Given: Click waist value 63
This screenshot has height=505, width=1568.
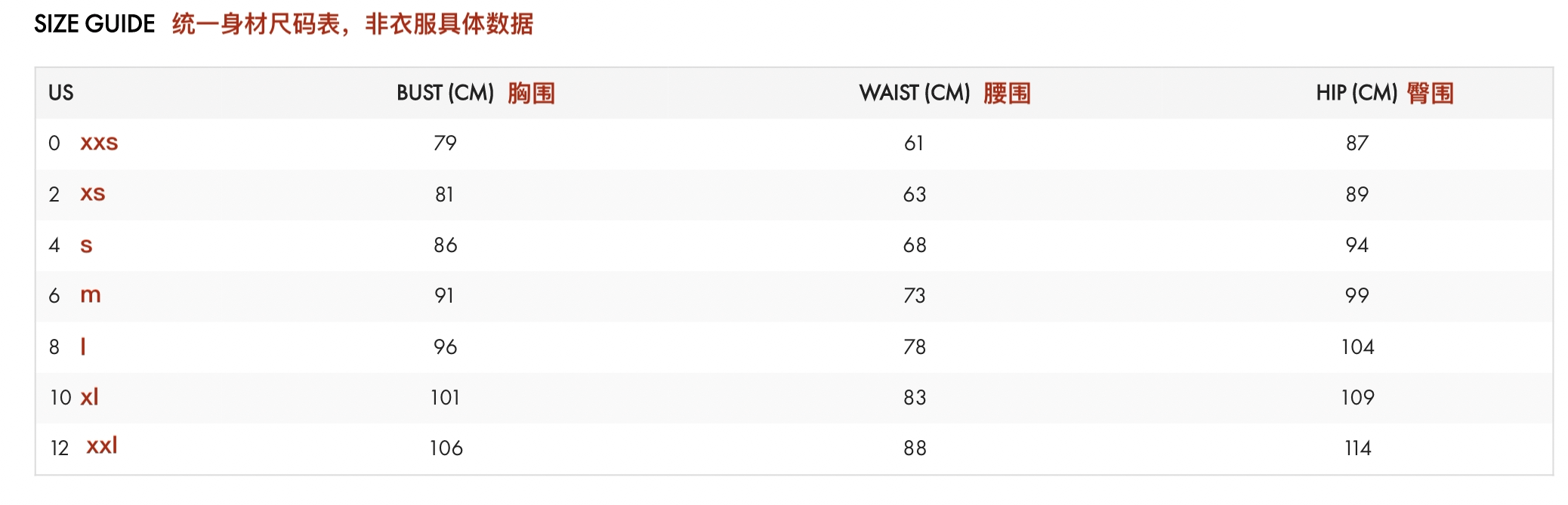Looking at the screenshot, I should [915, 194].
